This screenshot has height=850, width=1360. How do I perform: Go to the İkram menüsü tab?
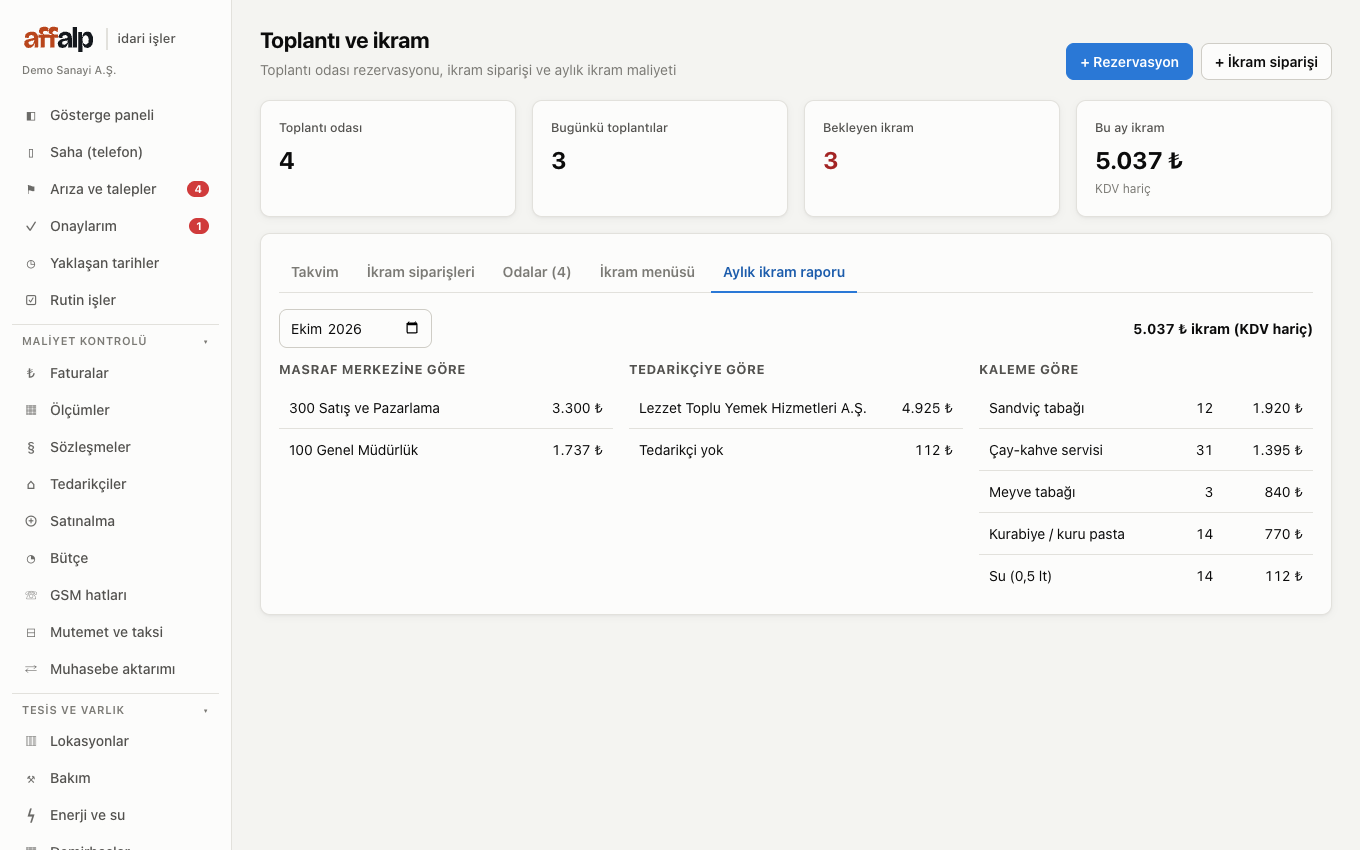[647, 272]
